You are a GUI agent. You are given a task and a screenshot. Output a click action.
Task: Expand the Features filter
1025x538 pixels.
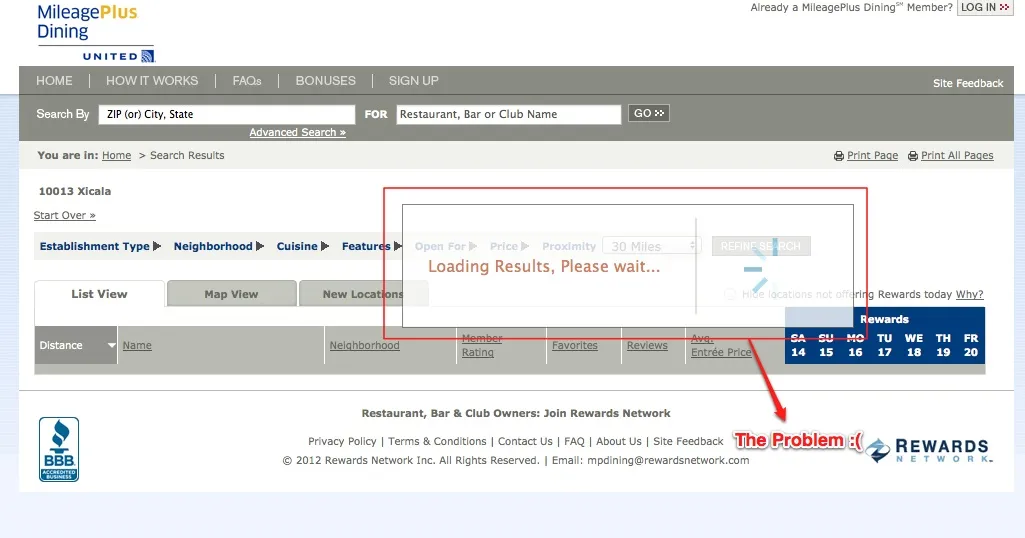pos(371,246)
